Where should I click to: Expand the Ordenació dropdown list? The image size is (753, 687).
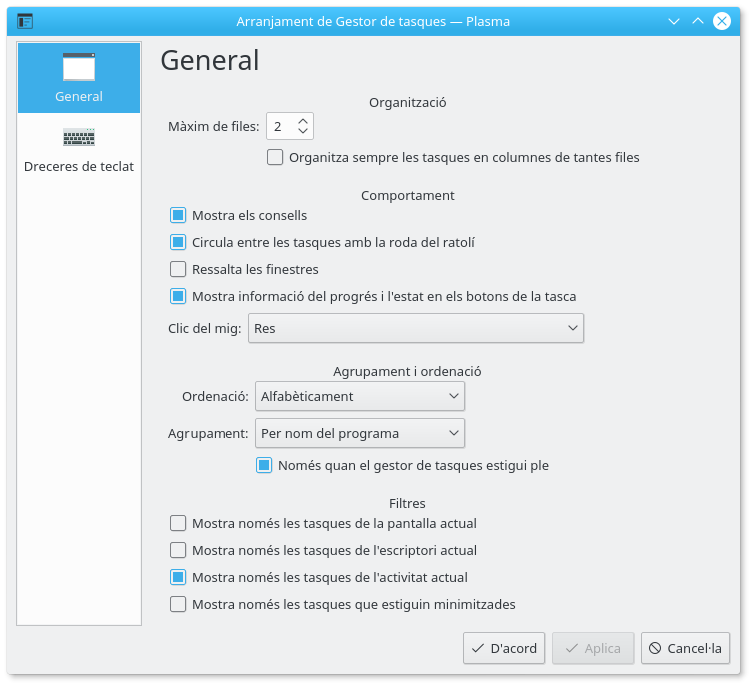[359, 396]
